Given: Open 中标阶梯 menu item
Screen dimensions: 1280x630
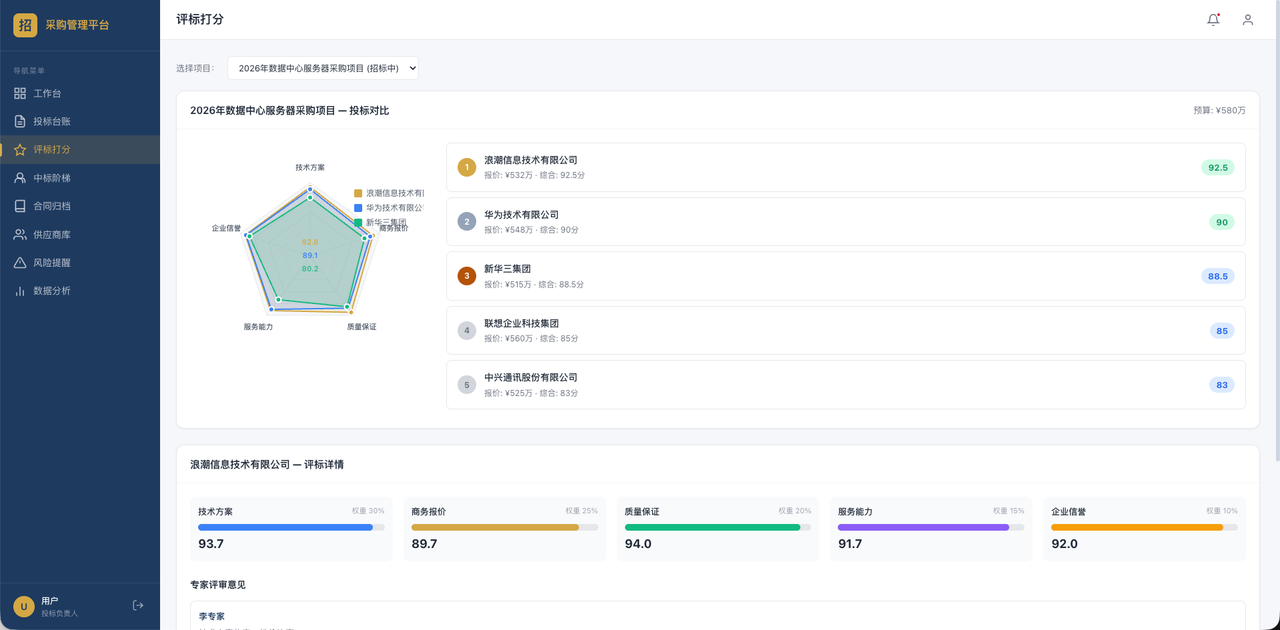Looking at the screenshot, I should 80,178.
